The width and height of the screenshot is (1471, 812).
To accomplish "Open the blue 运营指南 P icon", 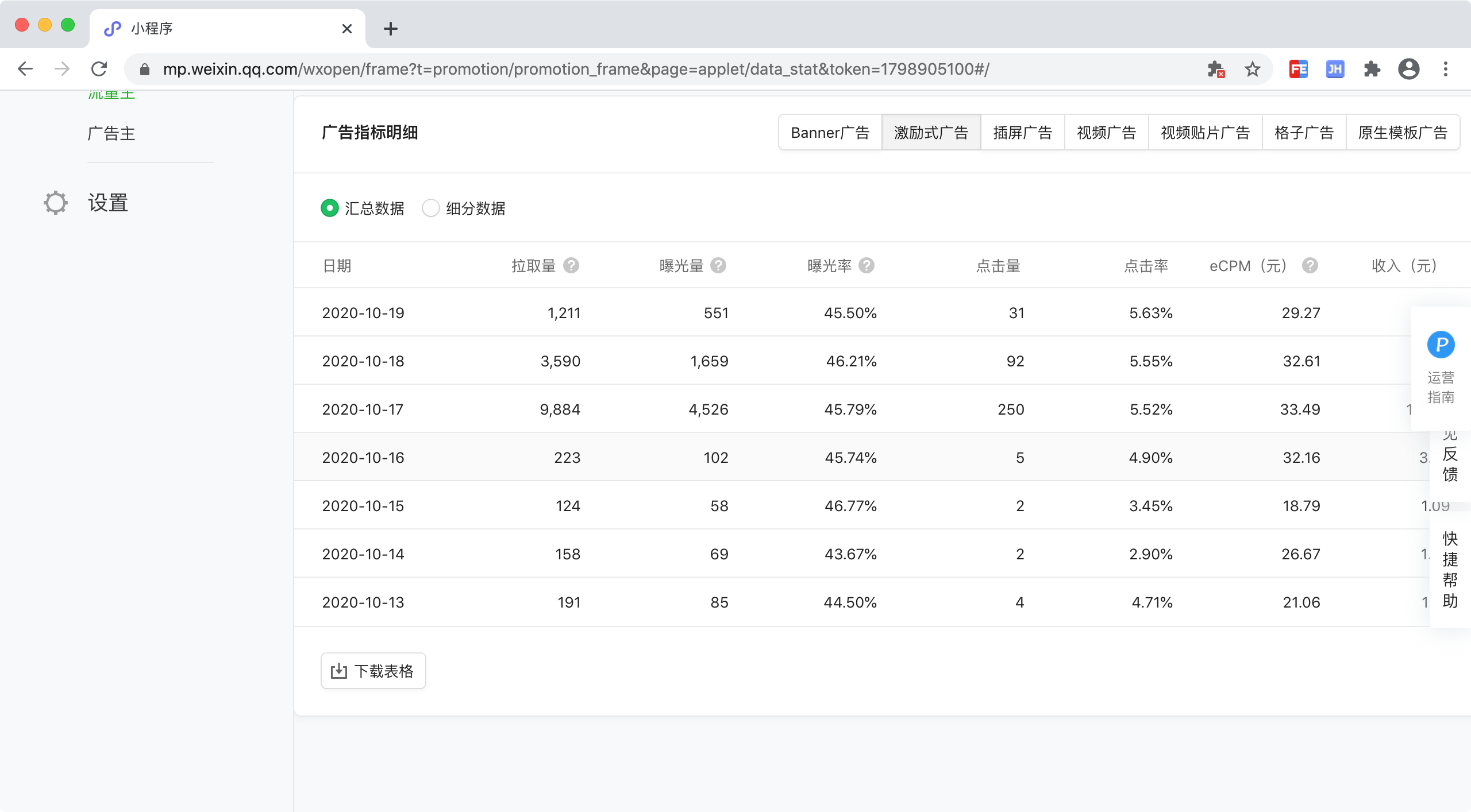I will pyautogui.click(x=1441, y=345).
